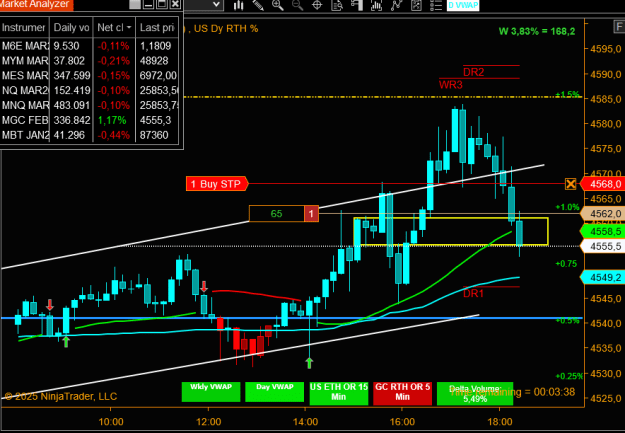Click the Instrument column header
The width and height of the screenshot is (625, 433).
[x=24, y=28]
